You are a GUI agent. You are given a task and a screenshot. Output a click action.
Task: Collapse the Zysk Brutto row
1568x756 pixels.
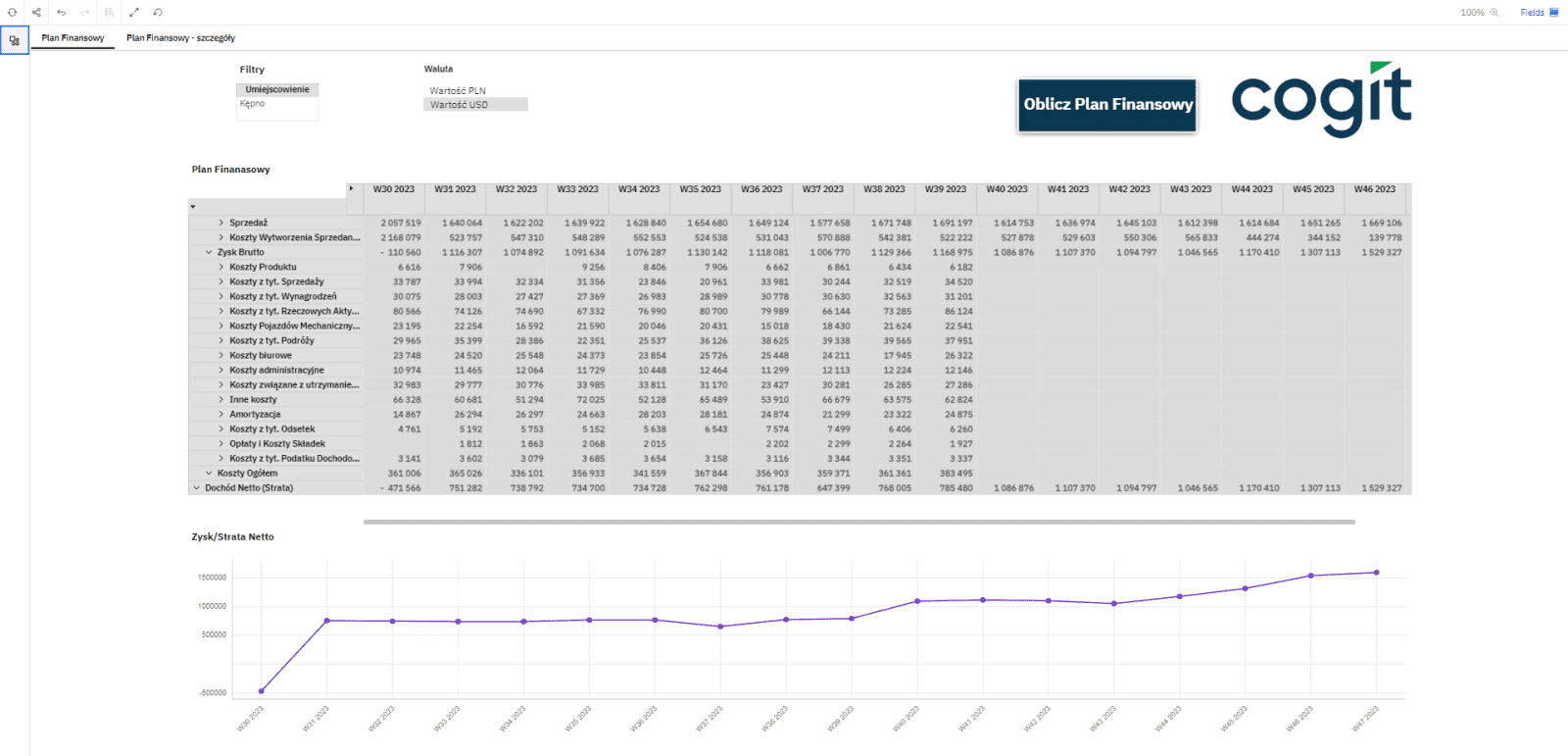point(209,253)
